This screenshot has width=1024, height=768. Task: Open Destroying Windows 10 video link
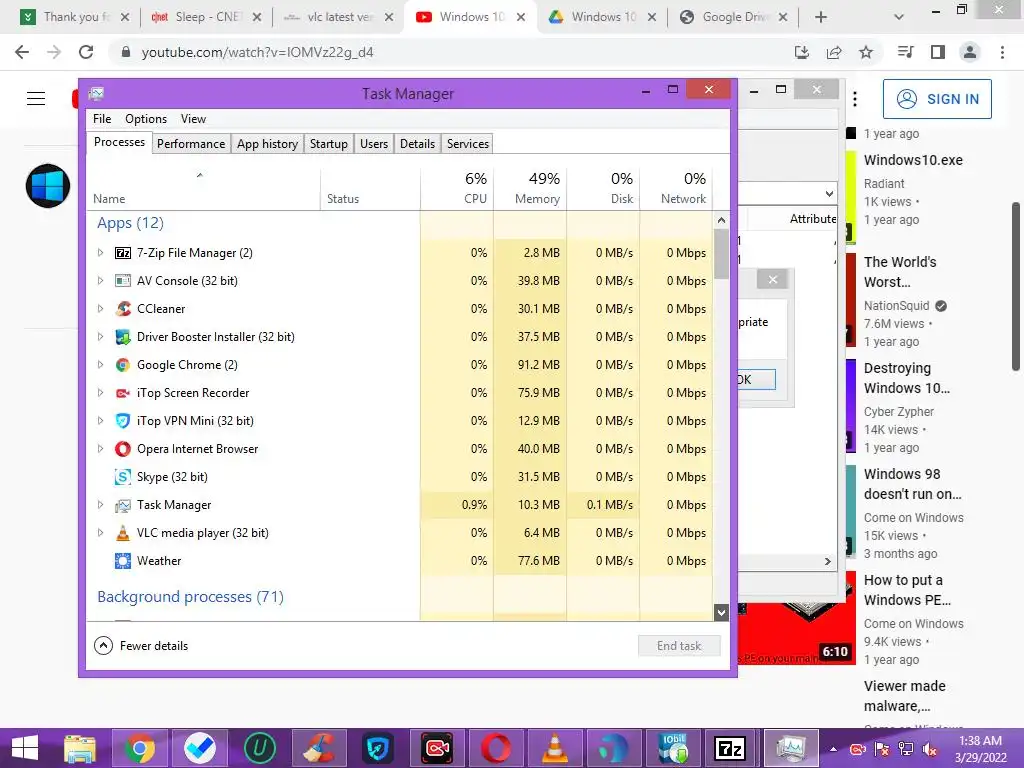[x=906, y=378]
